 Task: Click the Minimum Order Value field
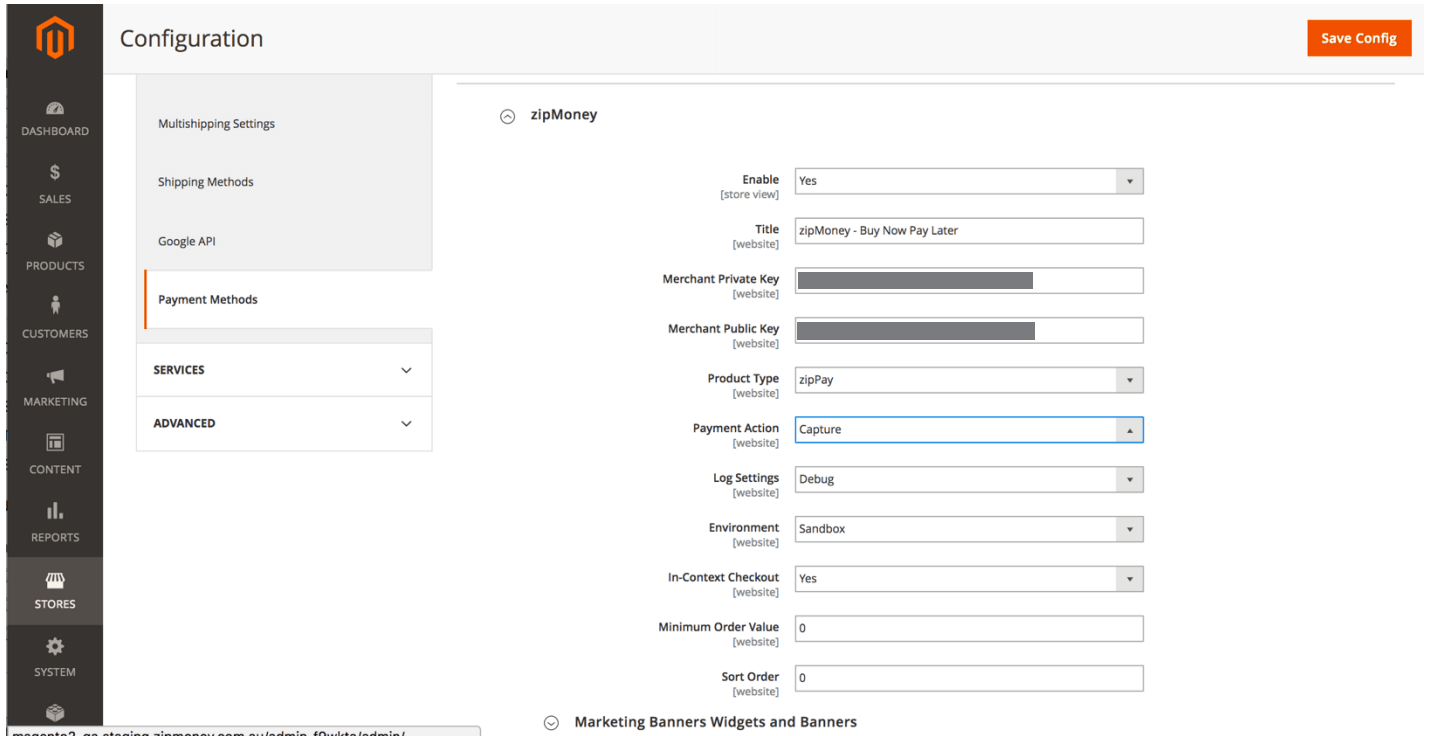point(968,628)
